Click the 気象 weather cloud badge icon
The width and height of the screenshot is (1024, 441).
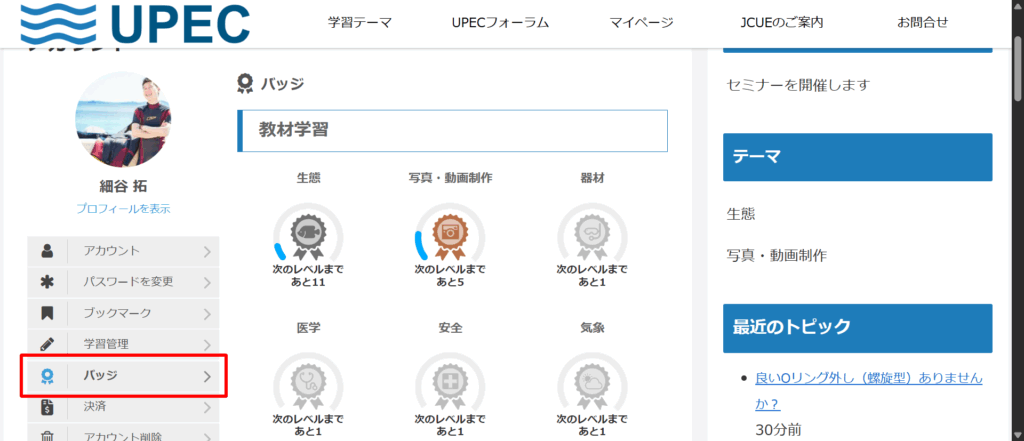[592, 383]
